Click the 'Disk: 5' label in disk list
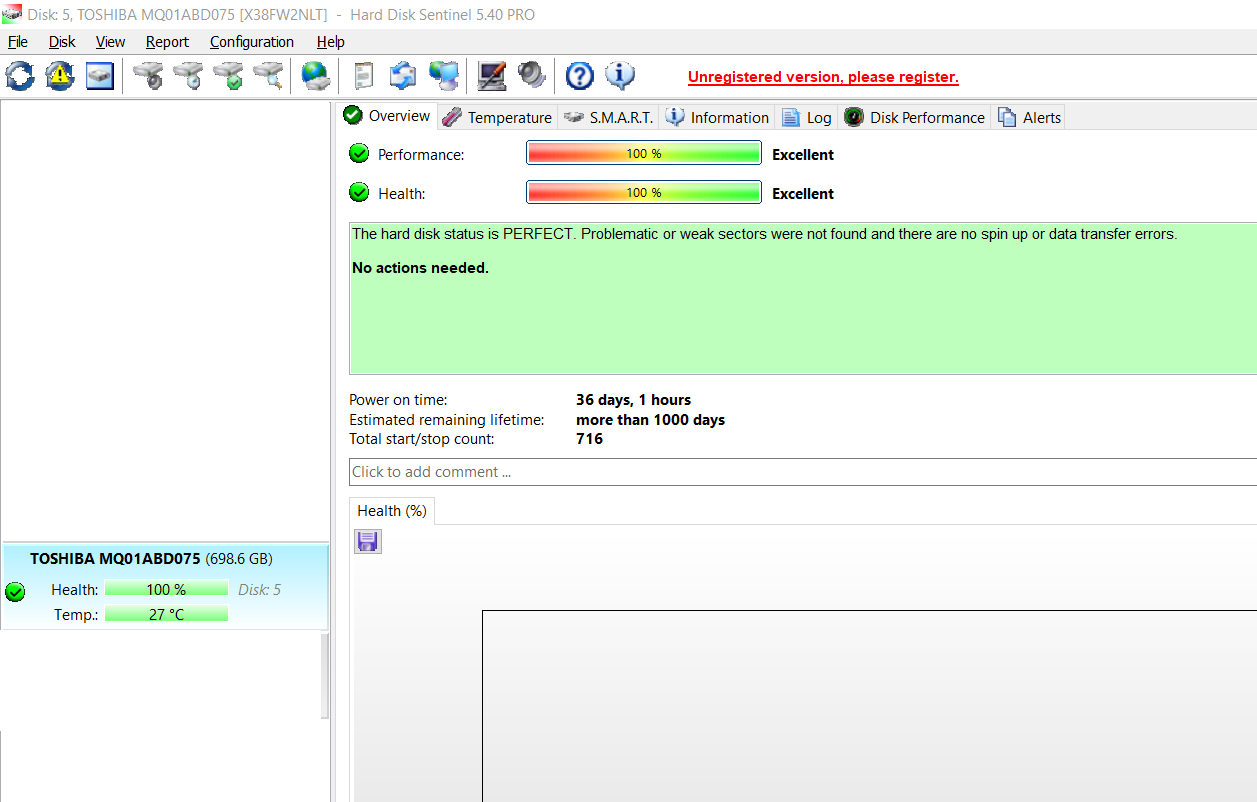This screenshot has width=1257, height=802. 260,590
